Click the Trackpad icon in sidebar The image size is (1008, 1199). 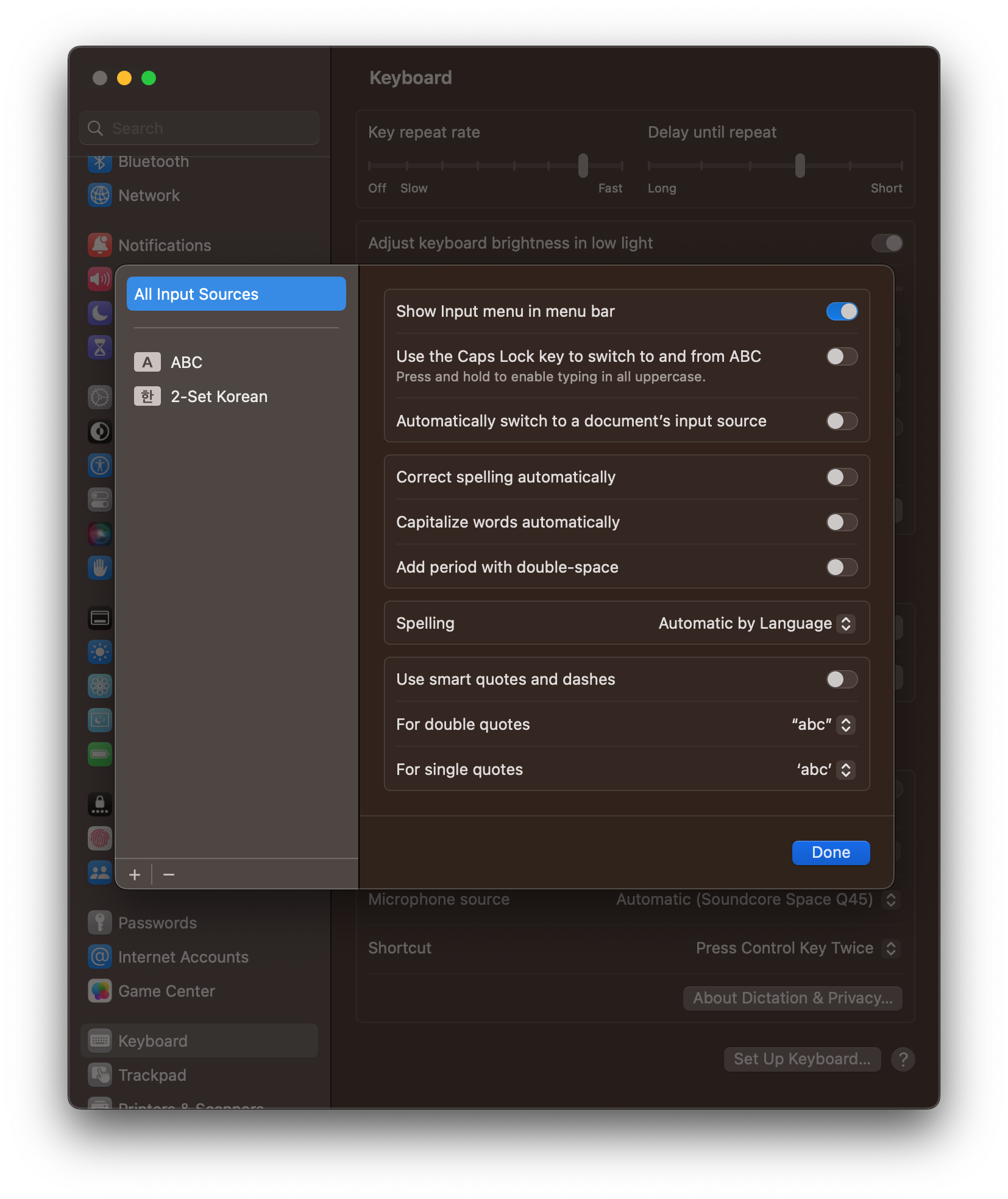pos(100,1075)
